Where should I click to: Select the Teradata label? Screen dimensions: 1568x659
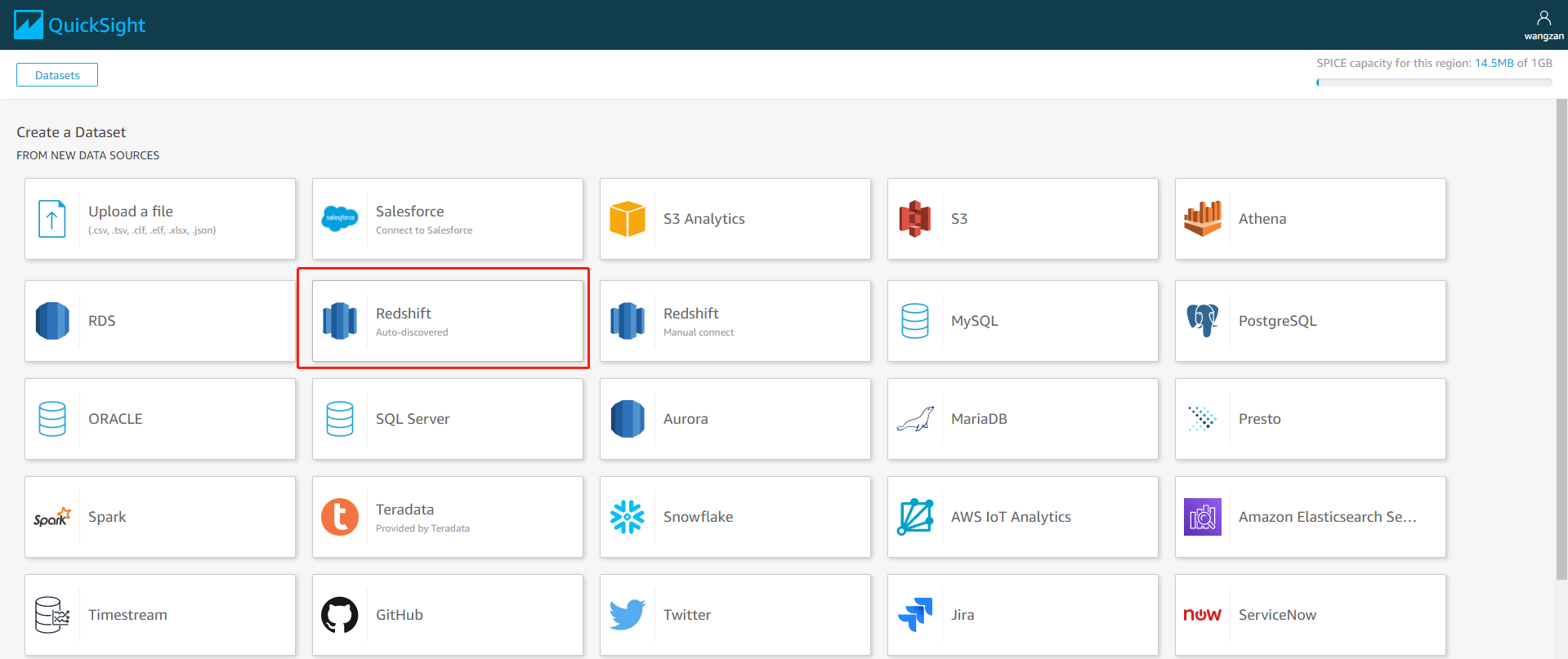[404, 510]
